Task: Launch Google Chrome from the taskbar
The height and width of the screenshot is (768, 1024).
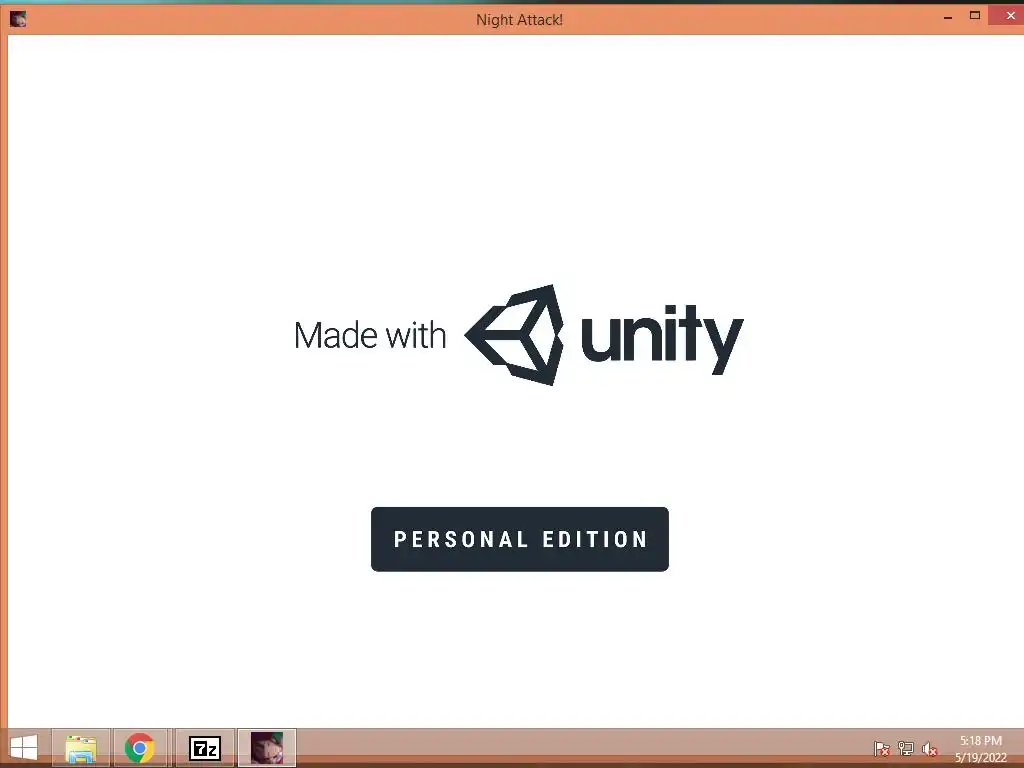Action: pyautogui.click(x=140, y=748)
